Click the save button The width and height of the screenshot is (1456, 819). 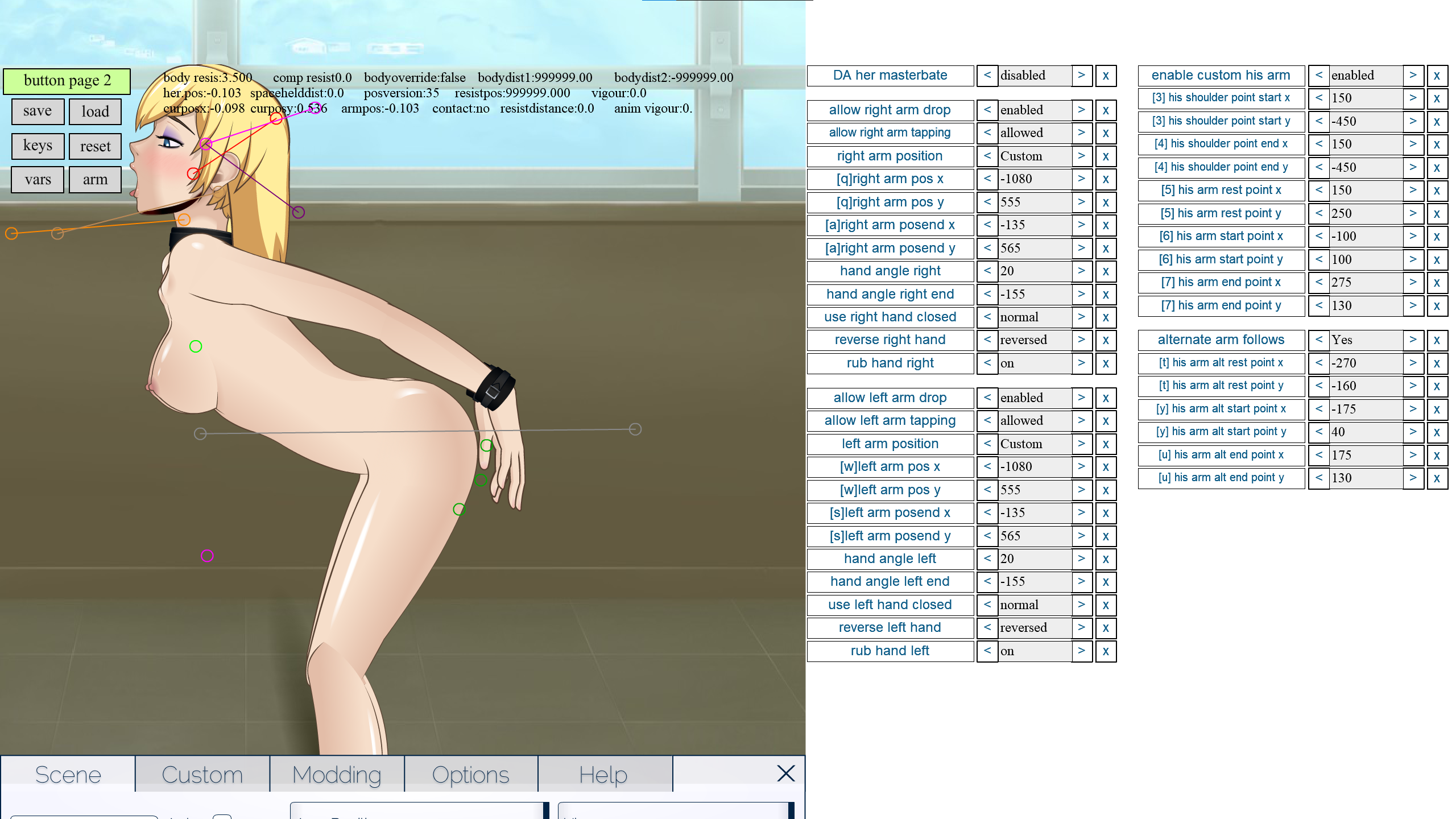coord(38,111)
